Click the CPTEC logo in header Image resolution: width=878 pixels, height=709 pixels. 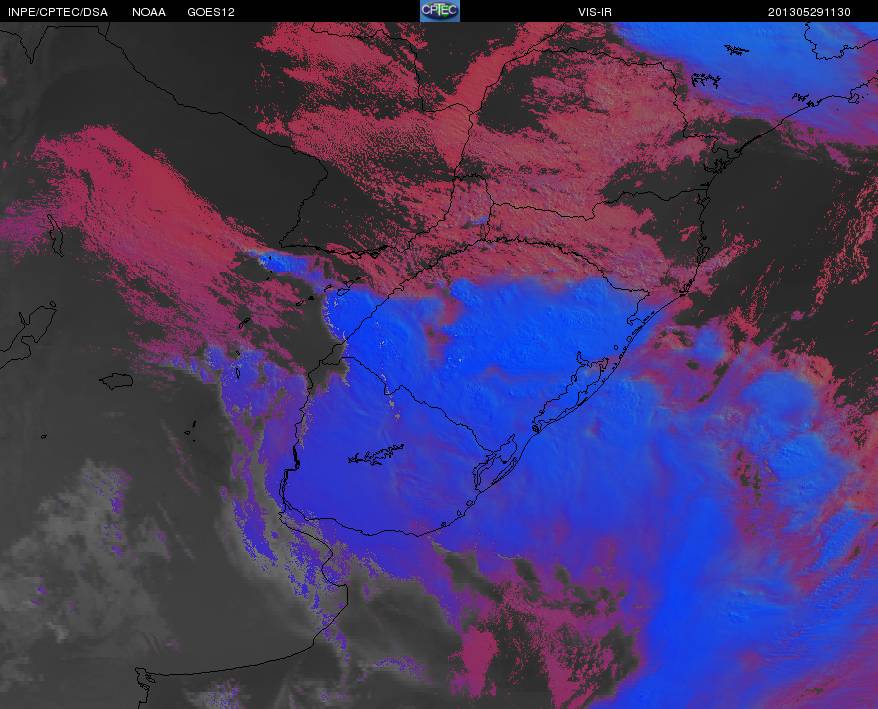(440, 11)
